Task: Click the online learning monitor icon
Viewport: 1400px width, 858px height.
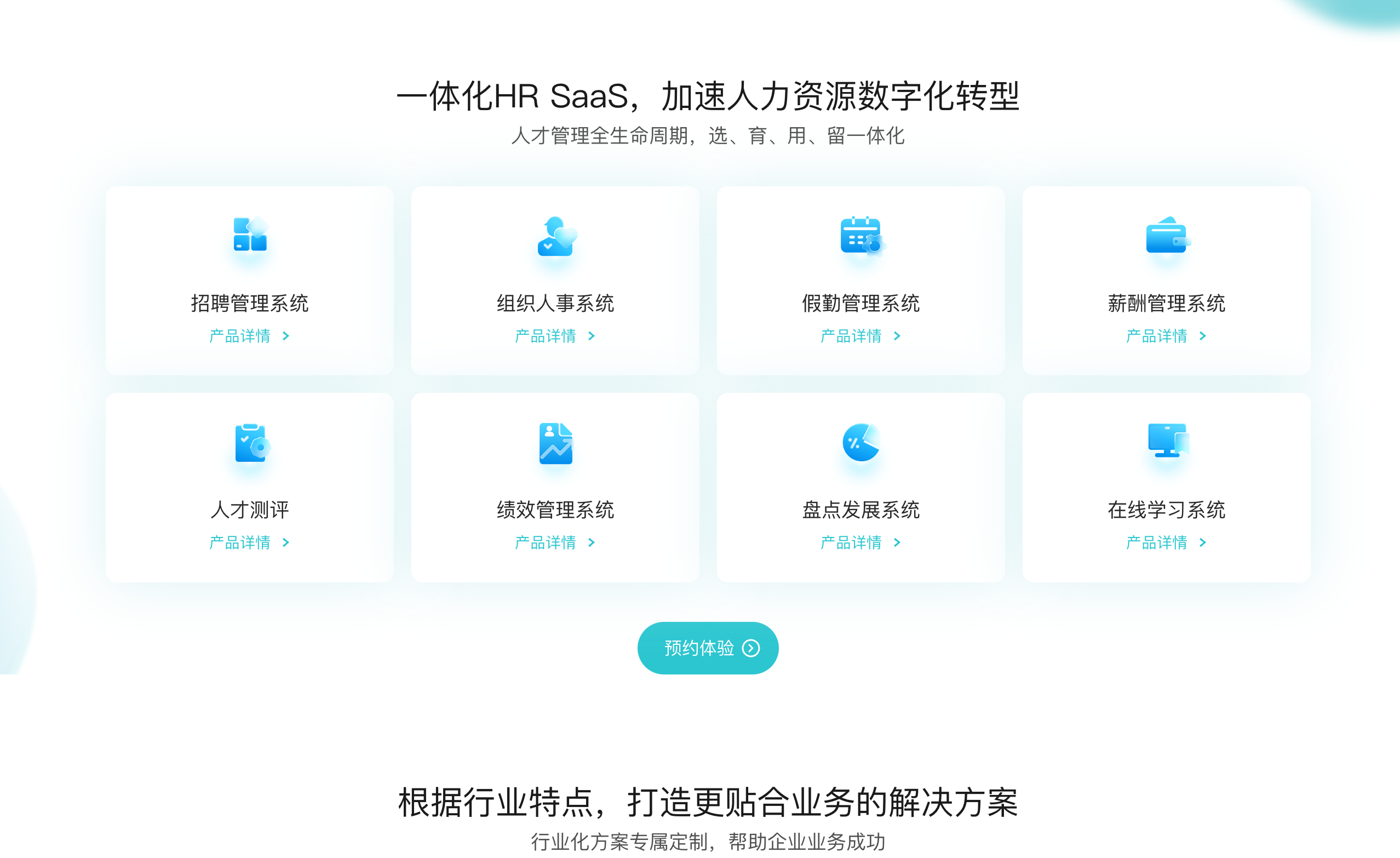Action: coord(1167,441)
